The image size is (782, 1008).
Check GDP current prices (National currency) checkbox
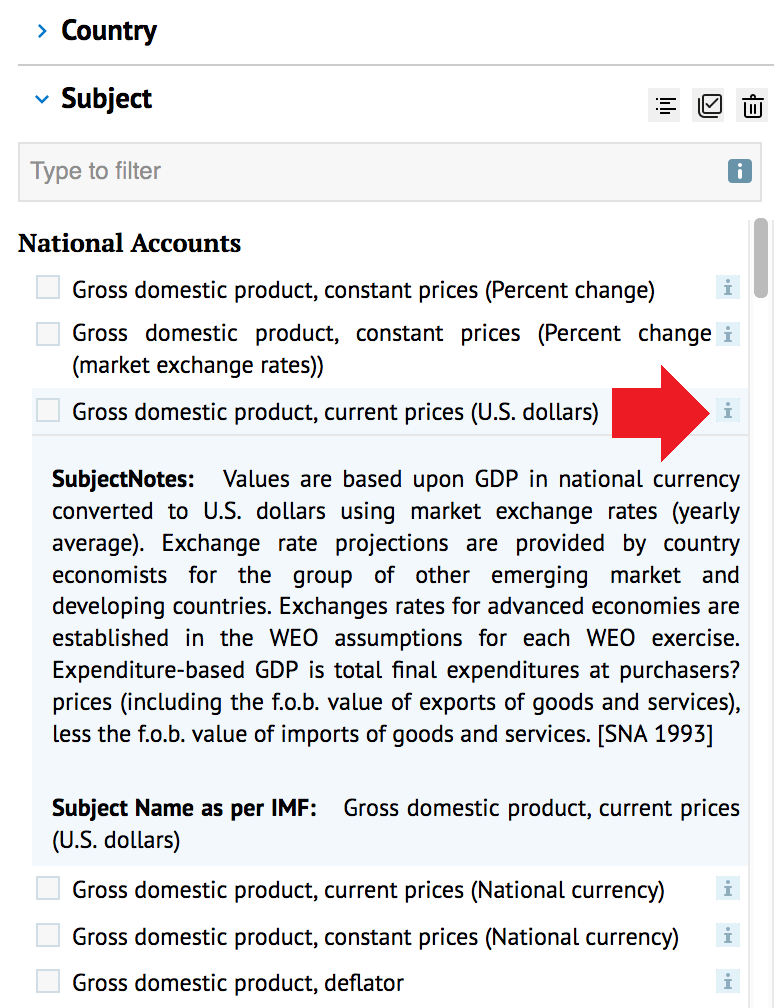pos(48,889)
